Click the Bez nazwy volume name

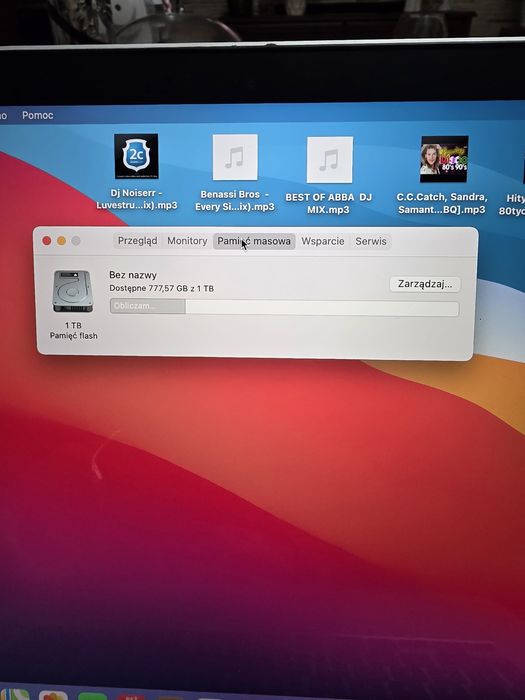tap(133, 275)
